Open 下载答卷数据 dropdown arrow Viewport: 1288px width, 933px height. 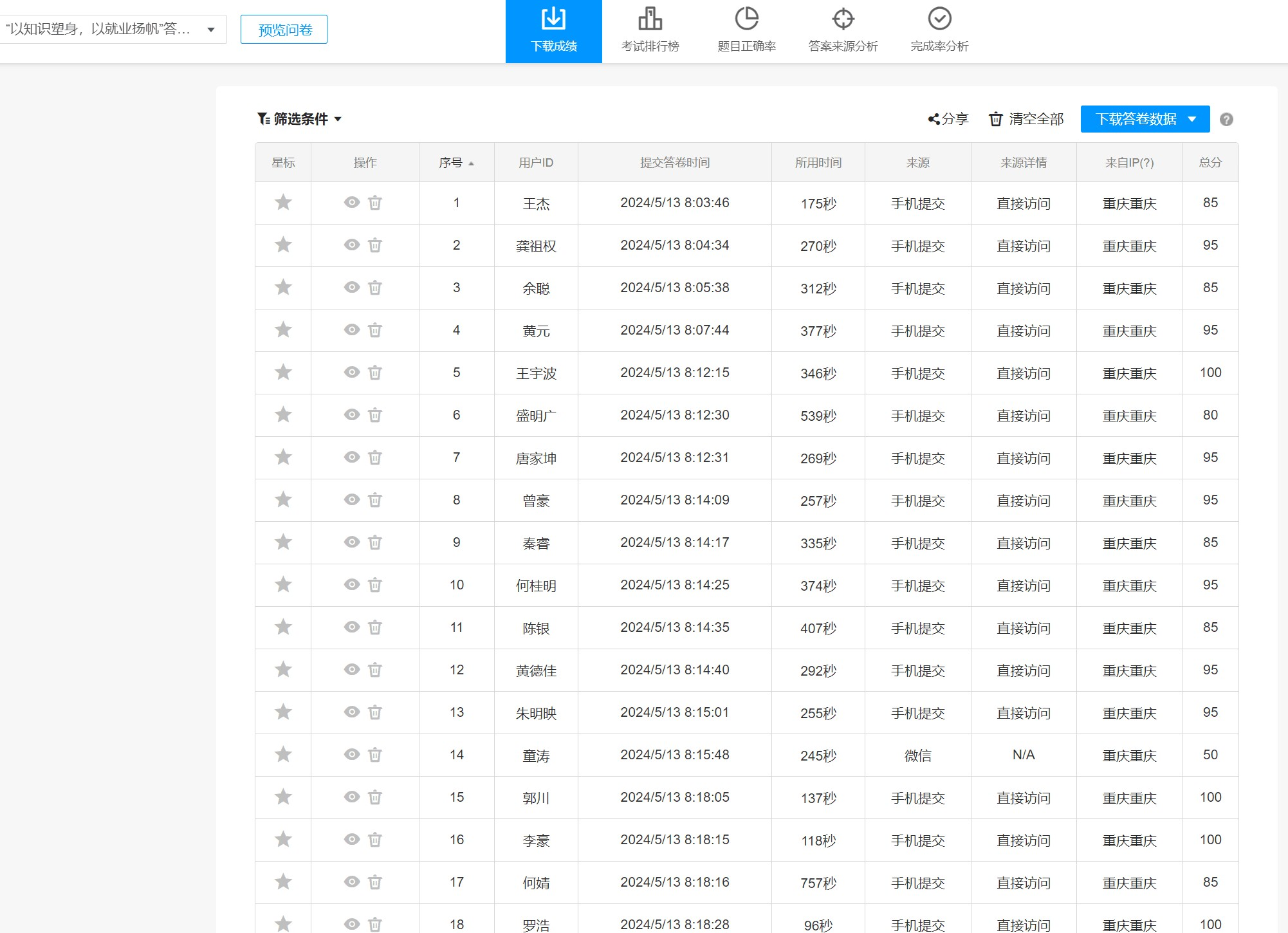pos(1192,119)
